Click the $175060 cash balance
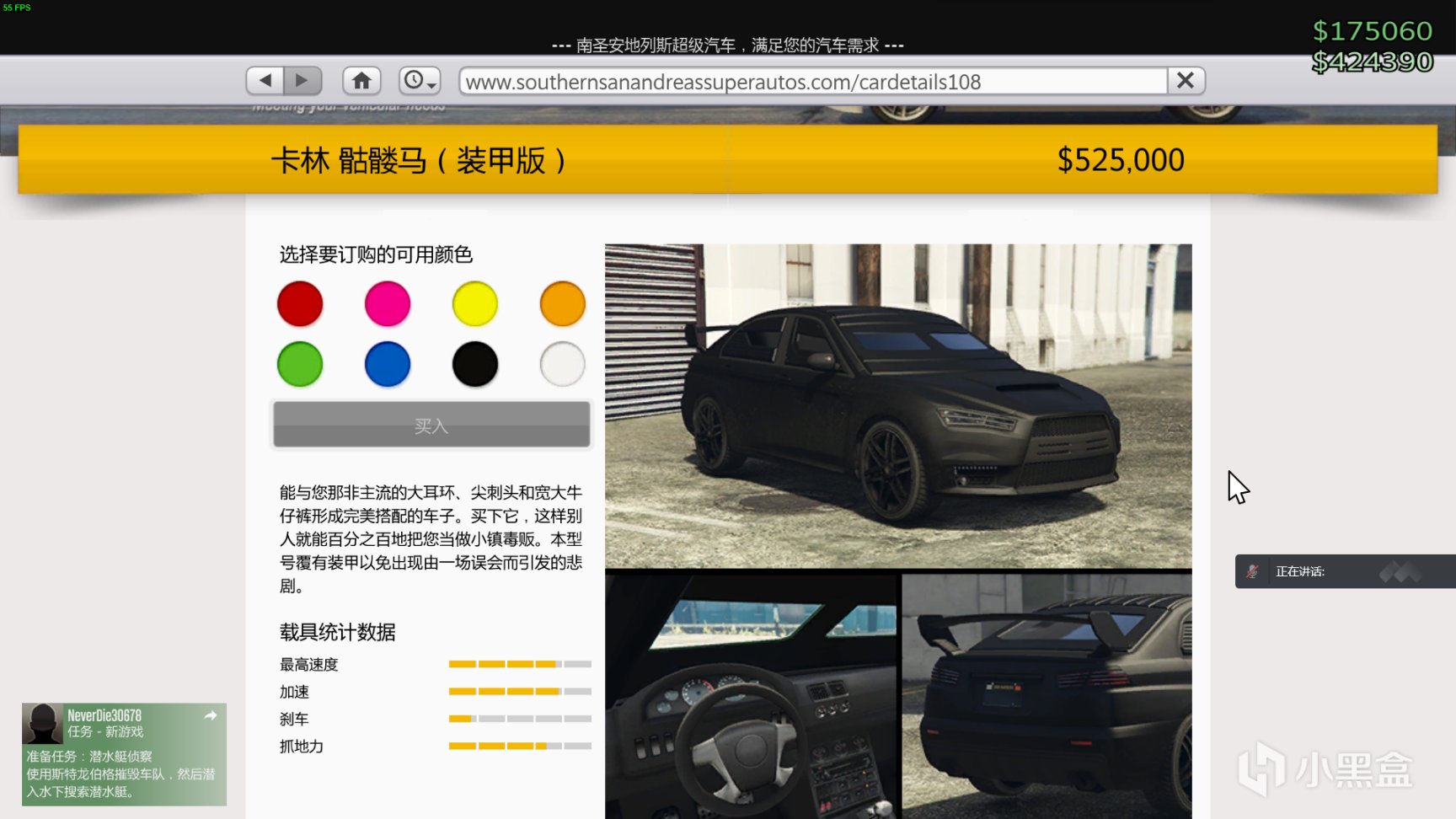The height and width of the screenshot is (819, 1456). pyautogui.click(x=1373, y=31)
